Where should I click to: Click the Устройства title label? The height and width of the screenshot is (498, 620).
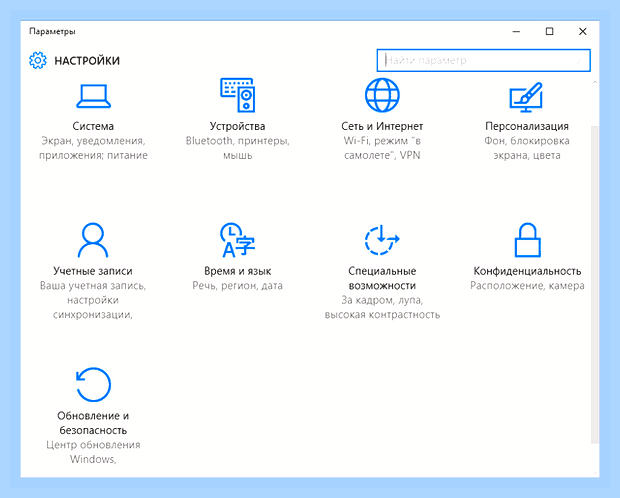pyautogui.click(x=237, y=126)
